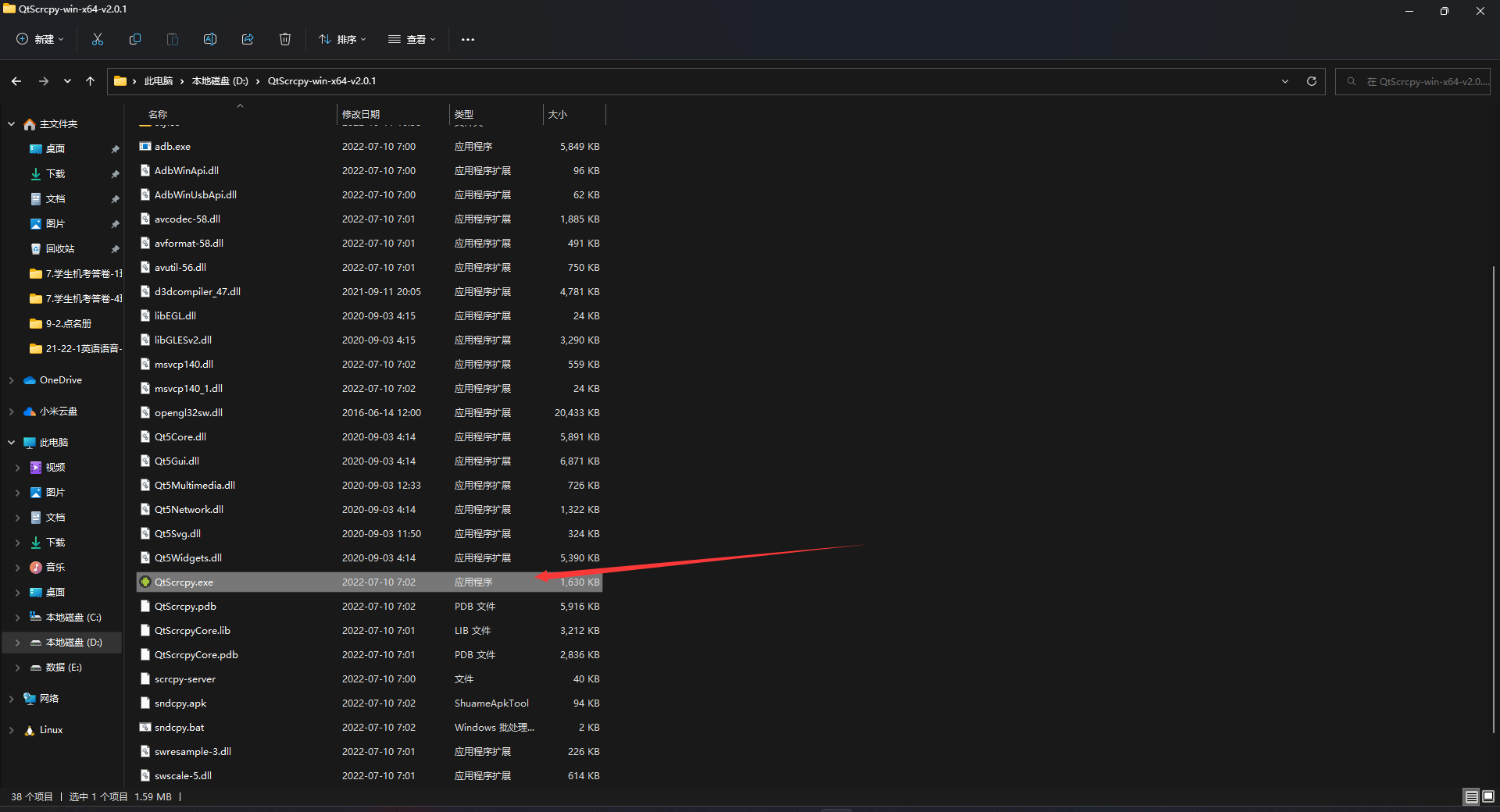1500x812 pixels.
Task: Collapse the 主文件夹 tree node
Action: (11, 124)
